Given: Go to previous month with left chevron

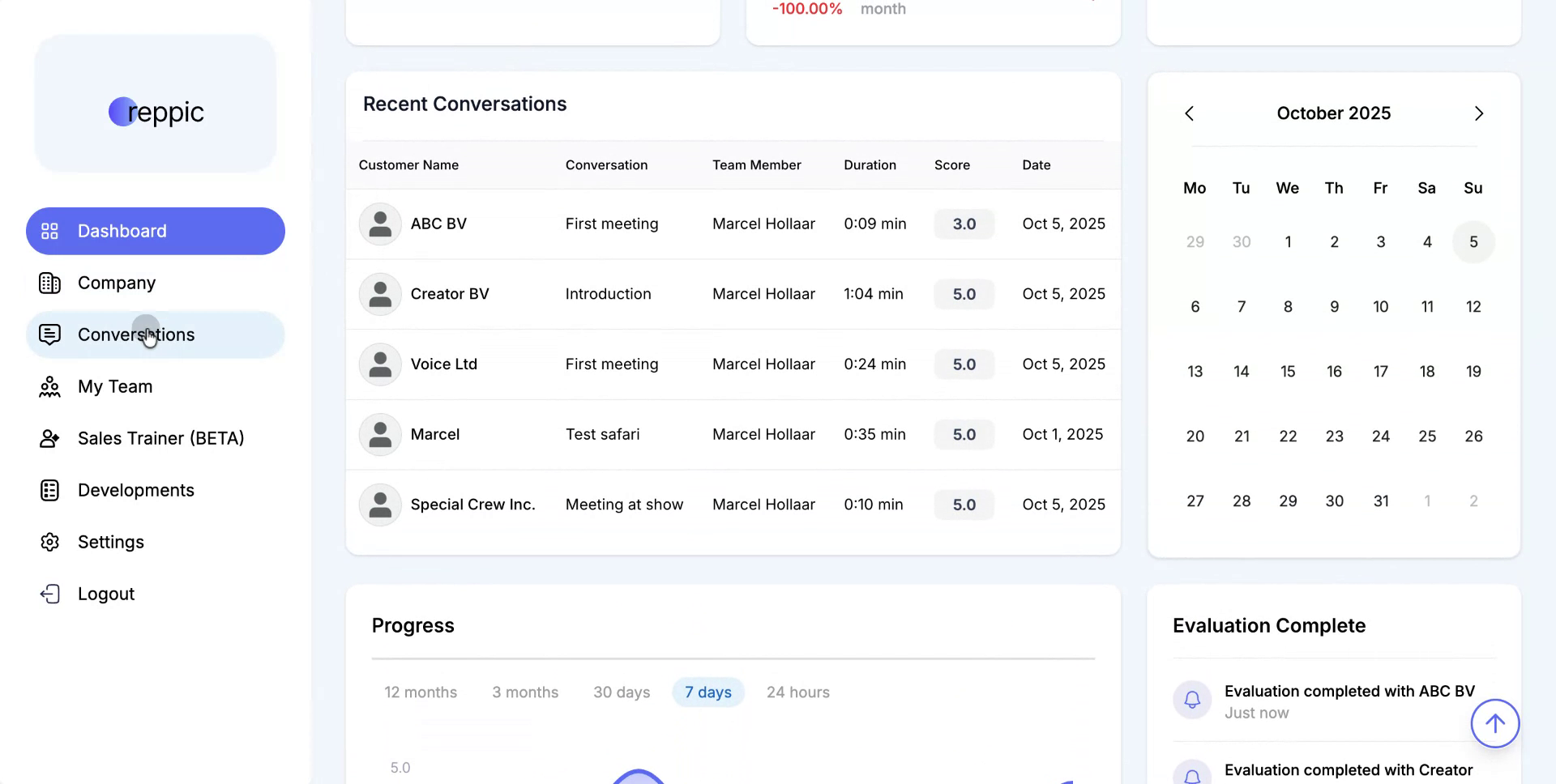Looking at the screenshot, I should 1189,113.
